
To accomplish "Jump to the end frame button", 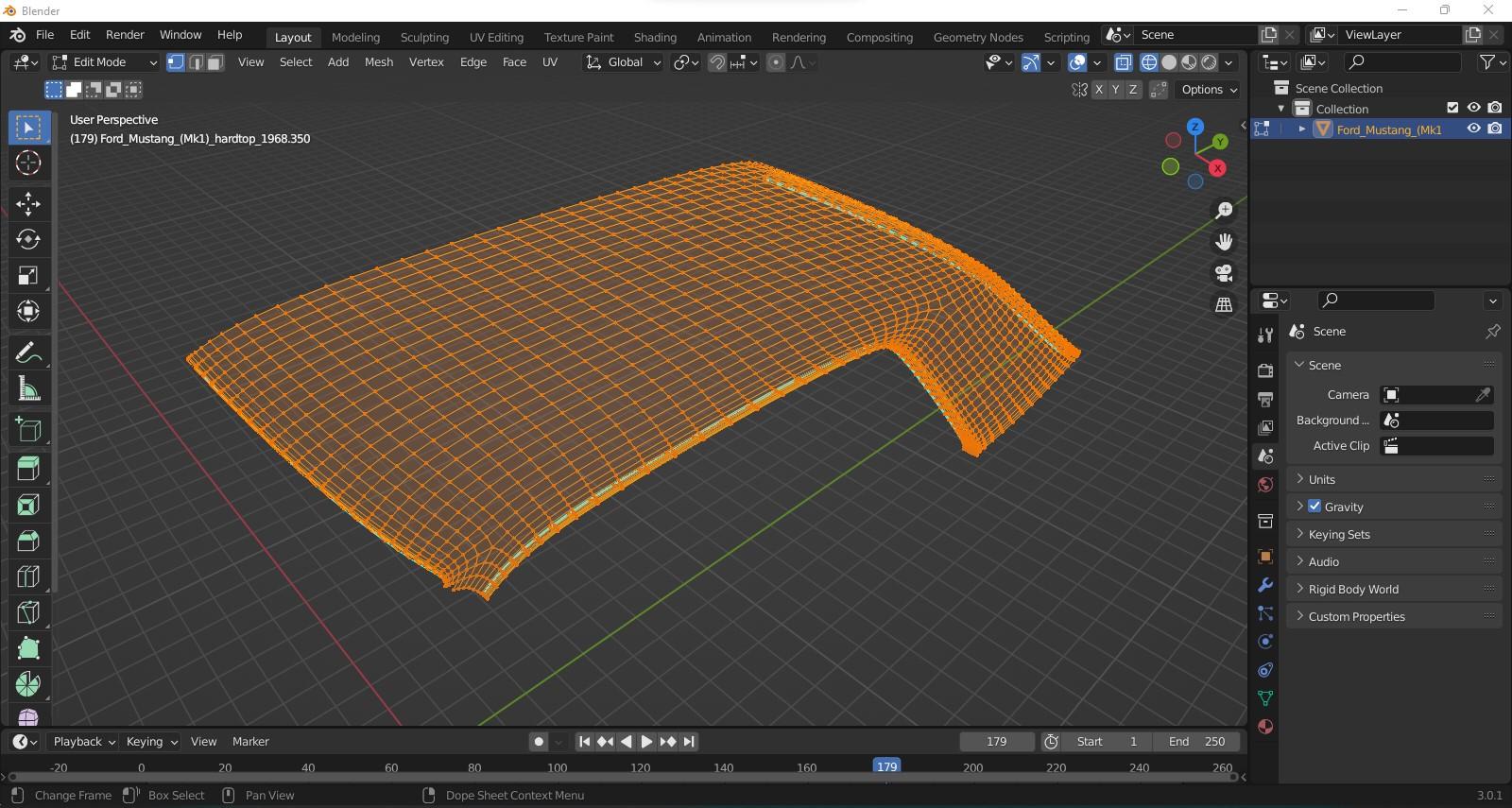I will coord(689,742).
